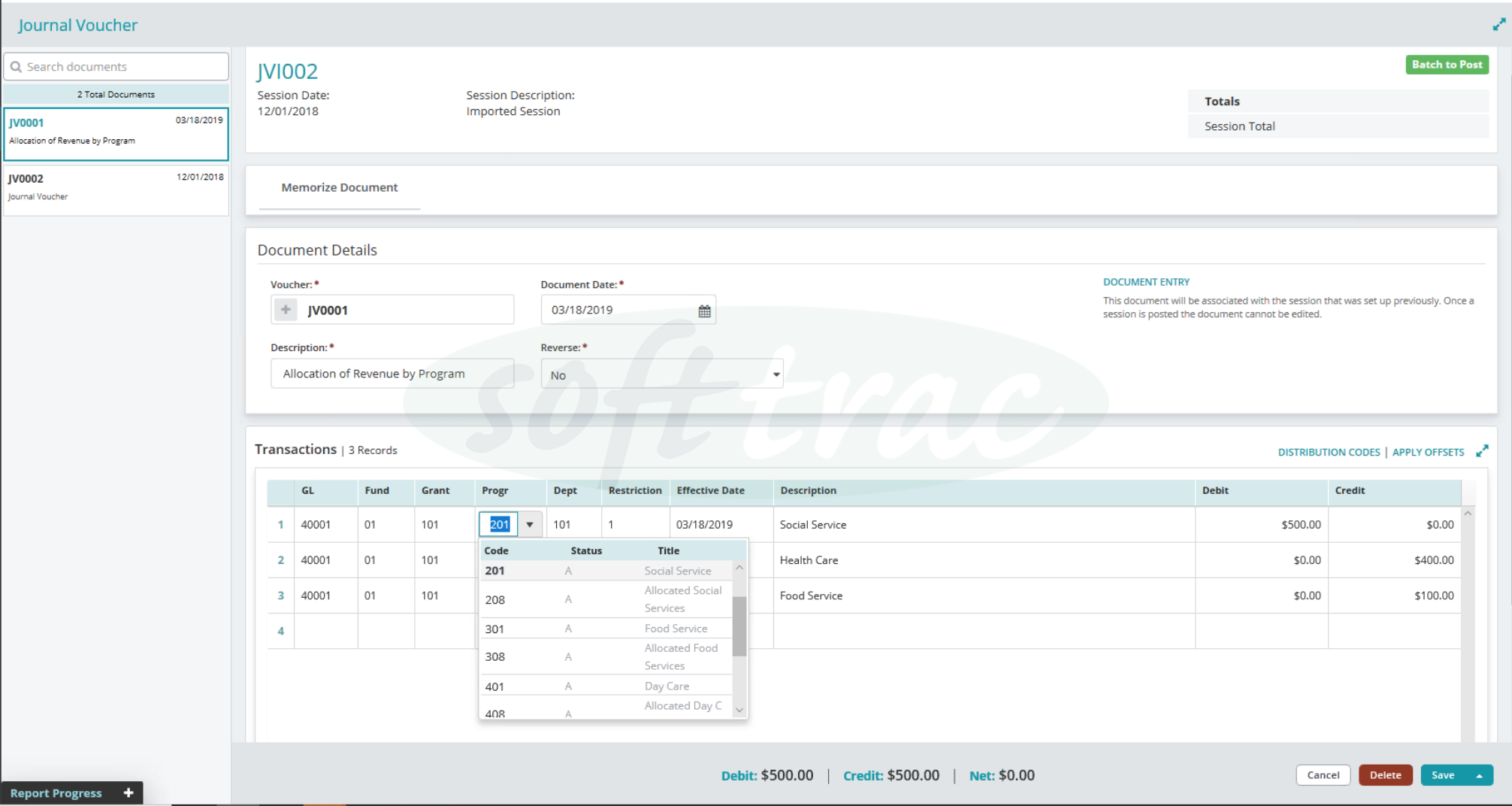Open the Save button's arrow menu

pos(1479,775)
